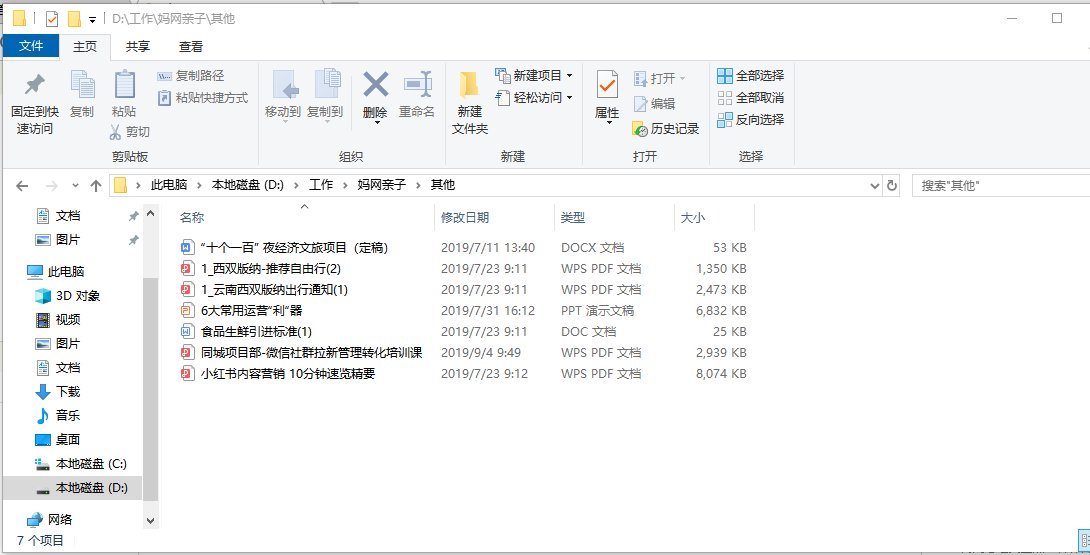Click the quick access toolbar properties checkmark icon

click(x=52, y=19)
